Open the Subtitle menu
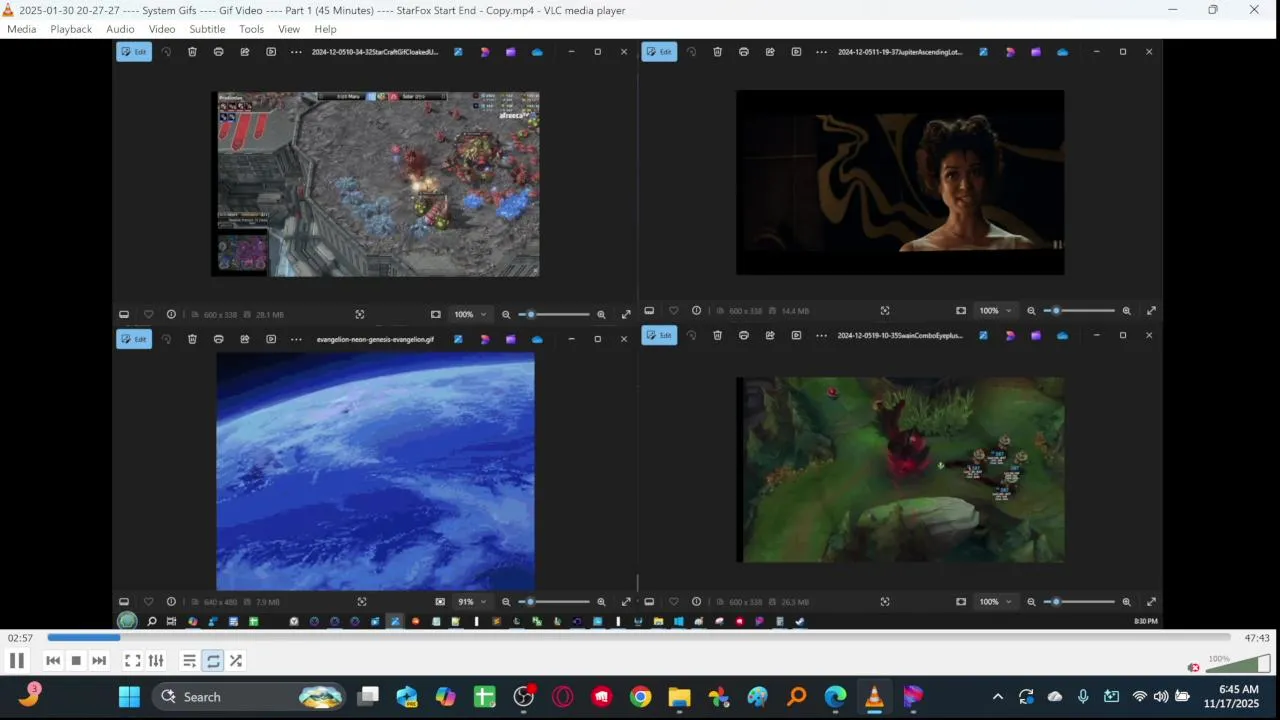 point(207,29)
